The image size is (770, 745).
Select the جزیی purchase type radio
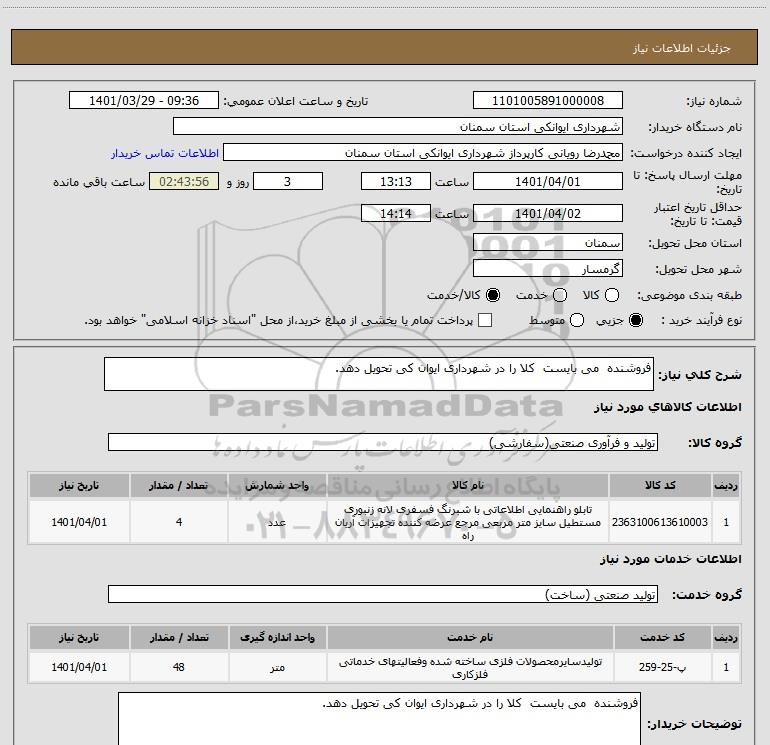coord(636,320)
